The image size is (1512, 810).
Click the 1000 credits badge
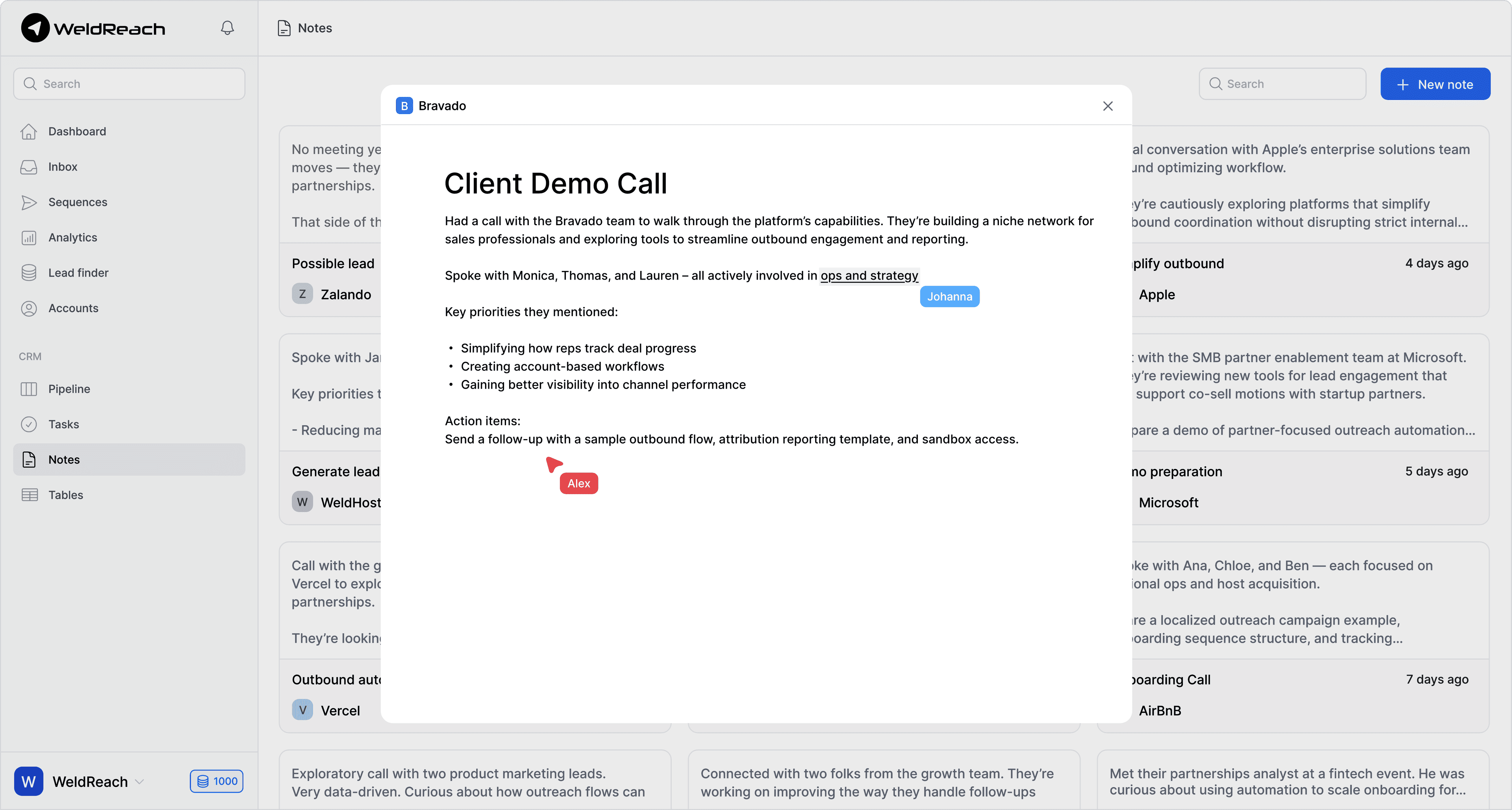point(217,781)
